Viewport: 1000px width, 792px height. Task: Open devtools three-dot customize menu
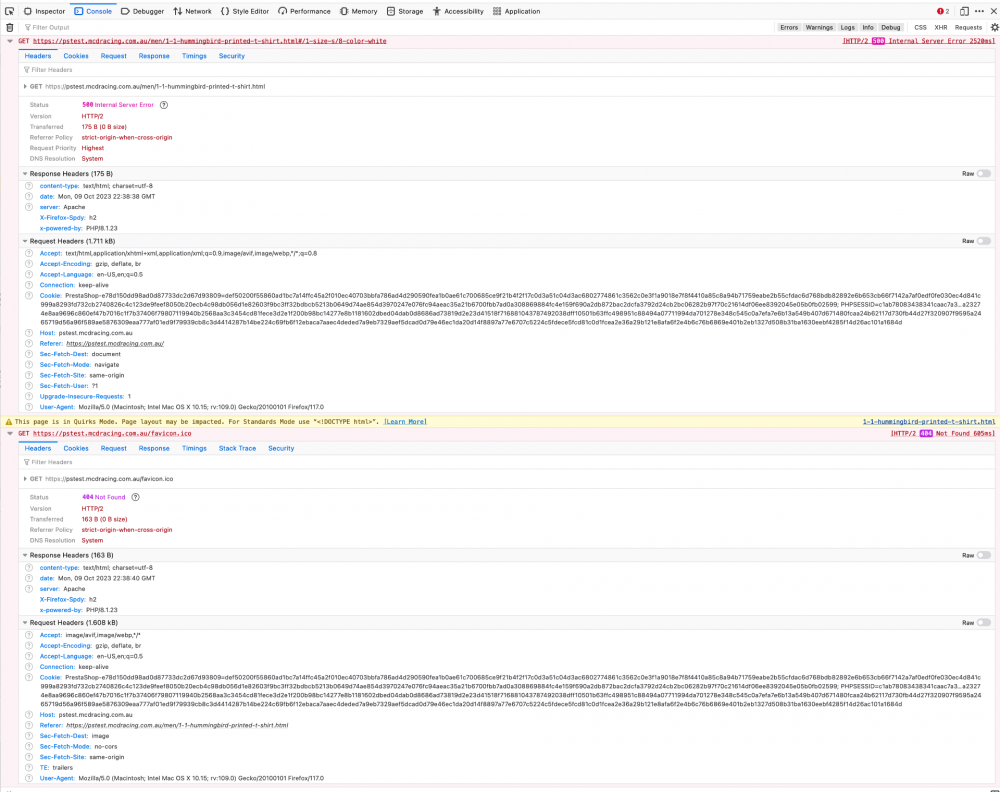click(x=980, y=11)
